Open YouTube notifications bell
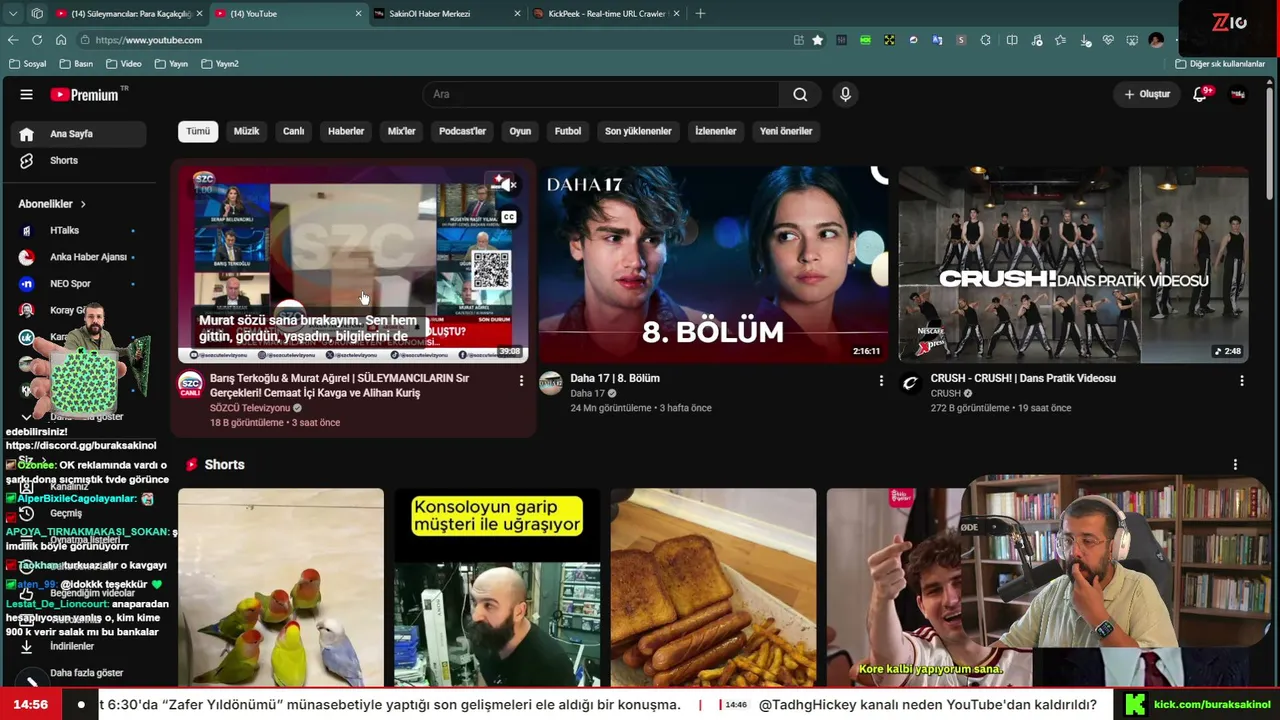The width and height of the screenshot is (1280, 720). tap(1200, 94)
